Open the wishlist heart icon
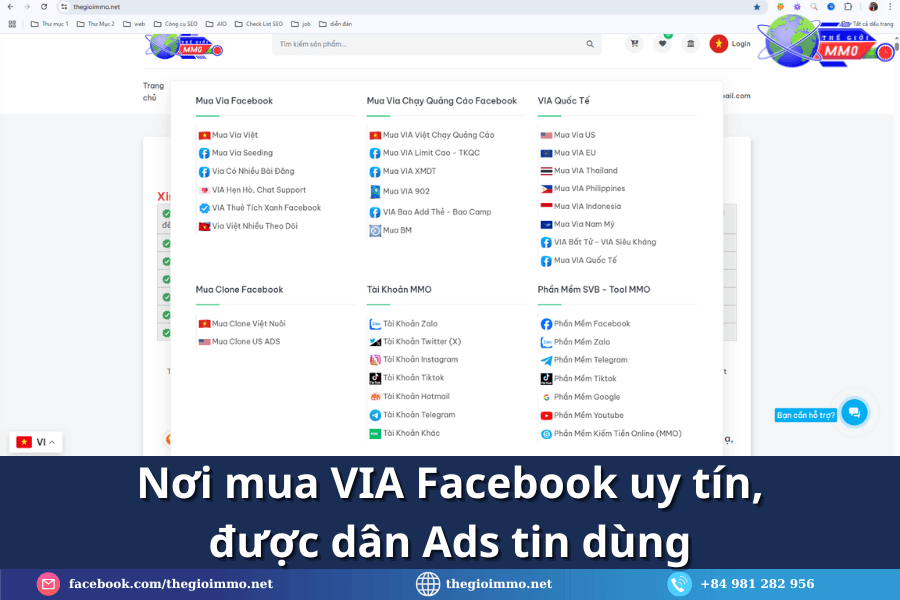 tap(662, 43)
